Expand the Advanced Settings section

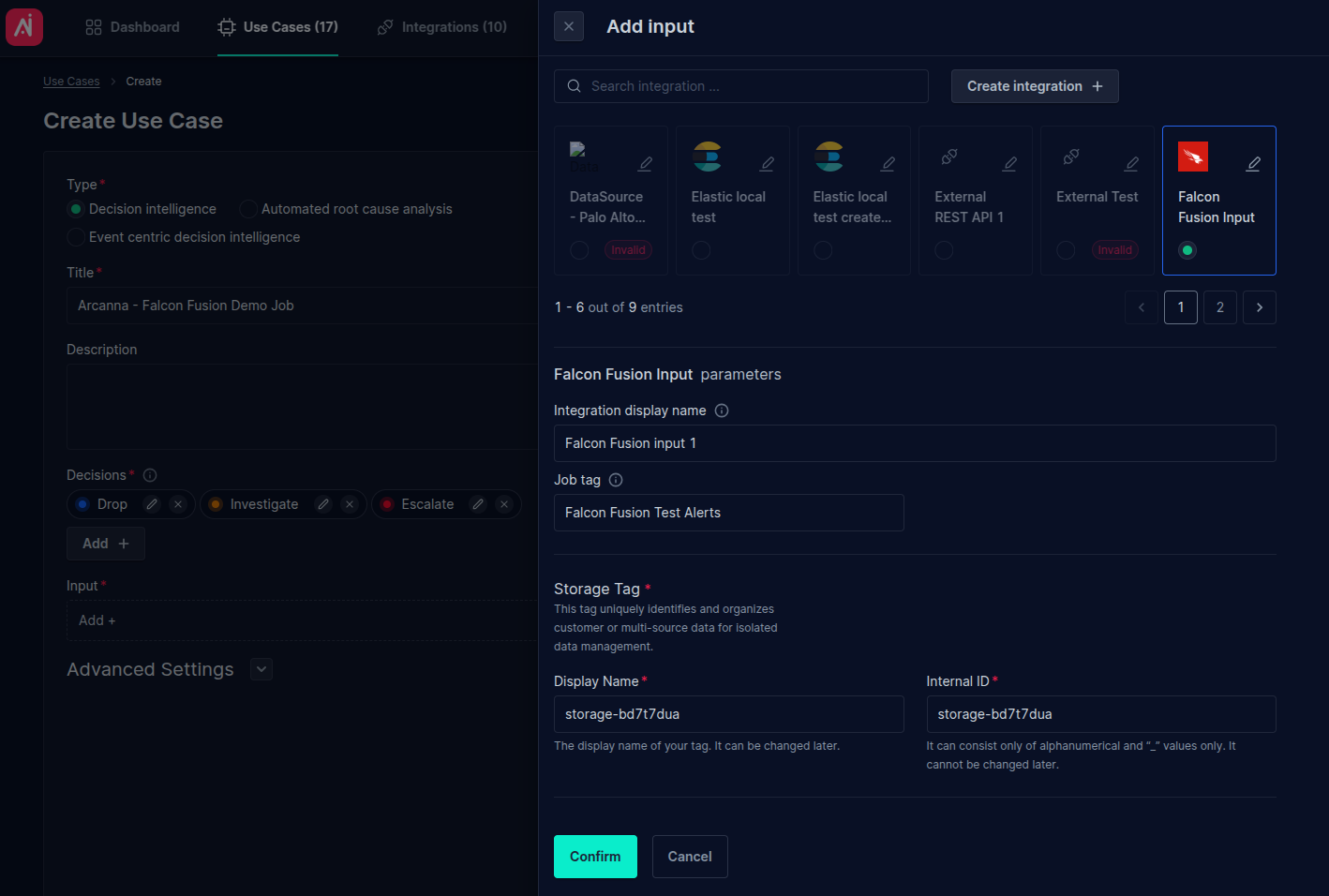(262, 669)
